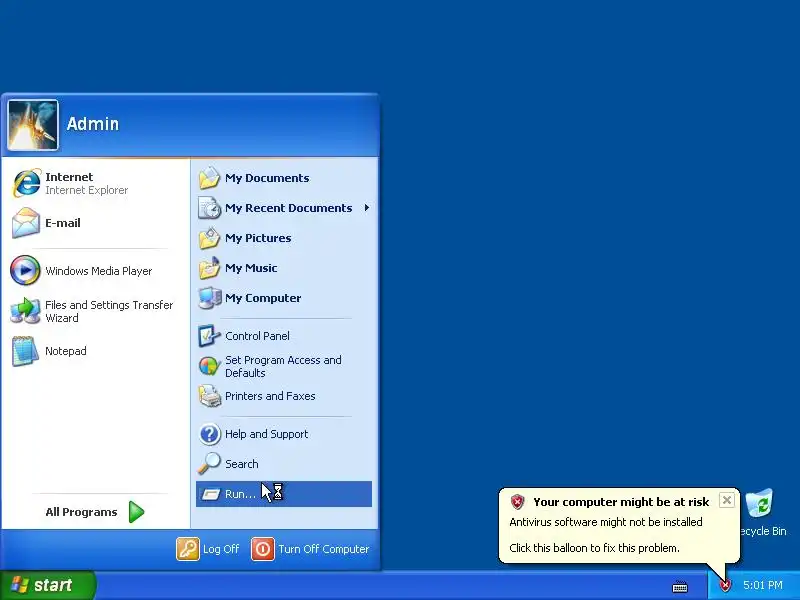This screenshot has height=600, width=800.
Task: Click the keyboard icon in the taskbar
Action: 680,587
